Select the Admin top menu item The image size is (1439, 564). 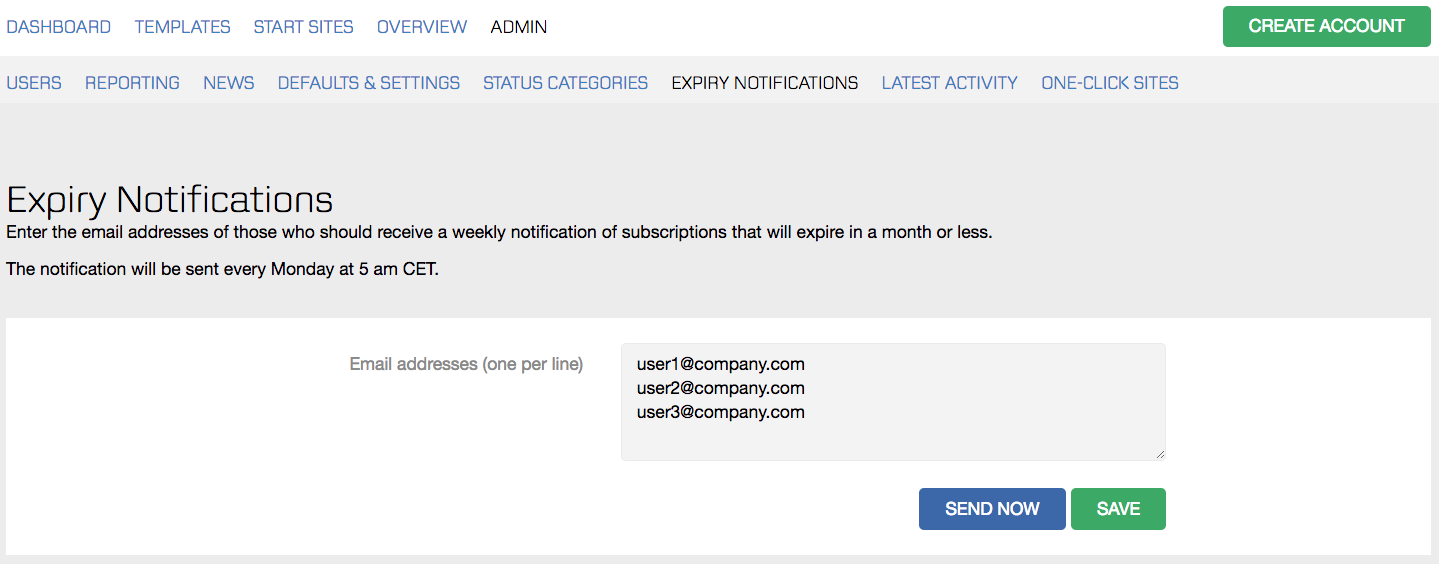[518, 27]
